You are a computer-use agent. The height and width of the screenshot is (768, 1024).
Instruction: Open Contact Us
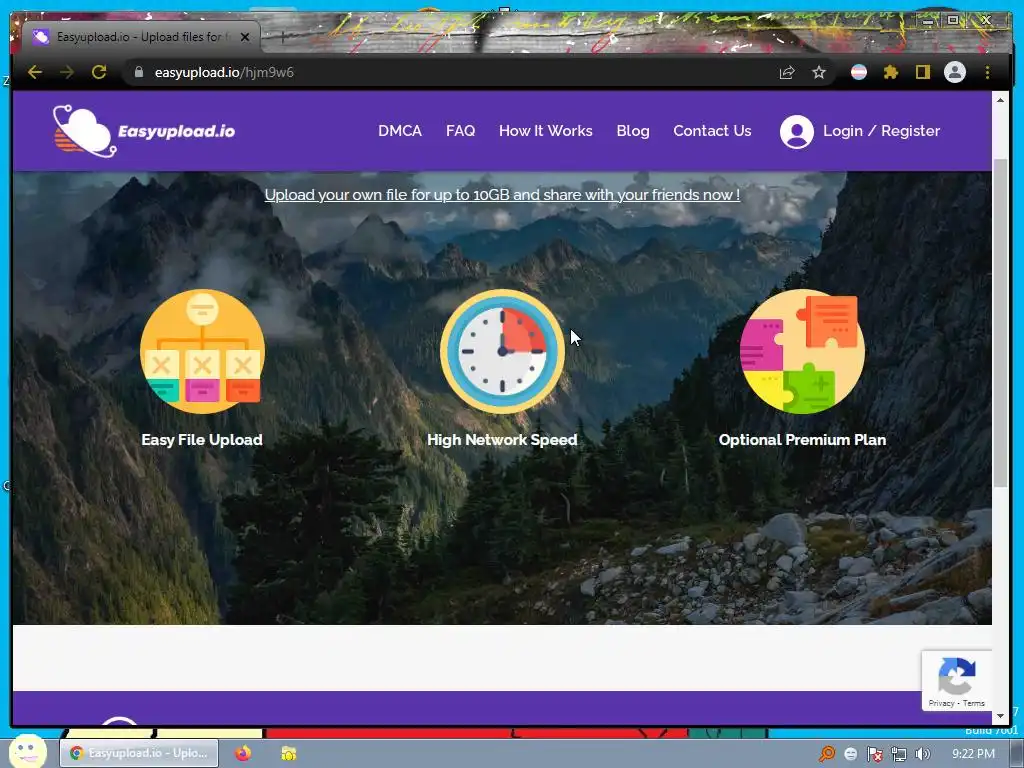pyautogui.click(x=712, y=131)
